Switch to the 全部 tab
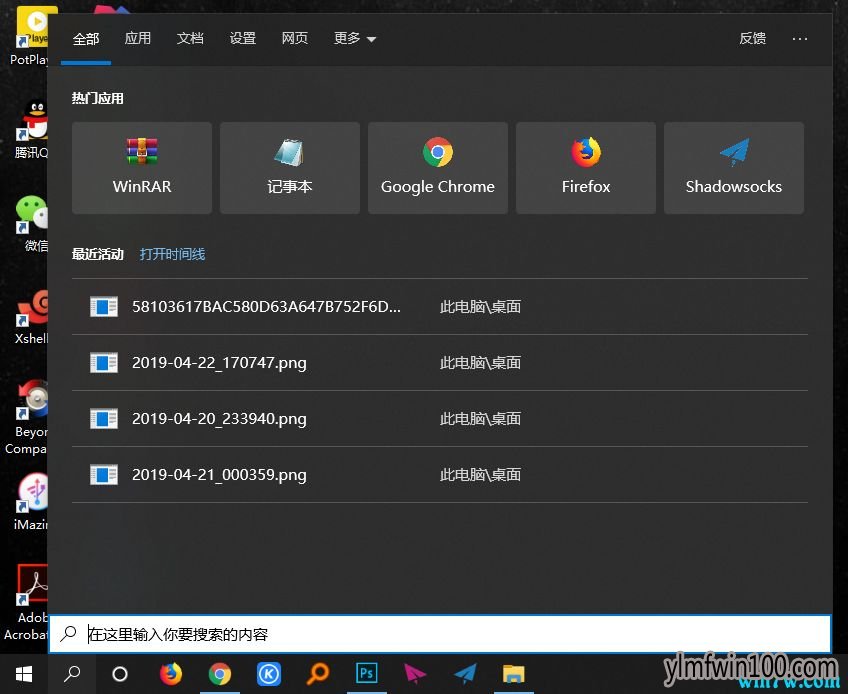848x694 pixels. (86, 39)
